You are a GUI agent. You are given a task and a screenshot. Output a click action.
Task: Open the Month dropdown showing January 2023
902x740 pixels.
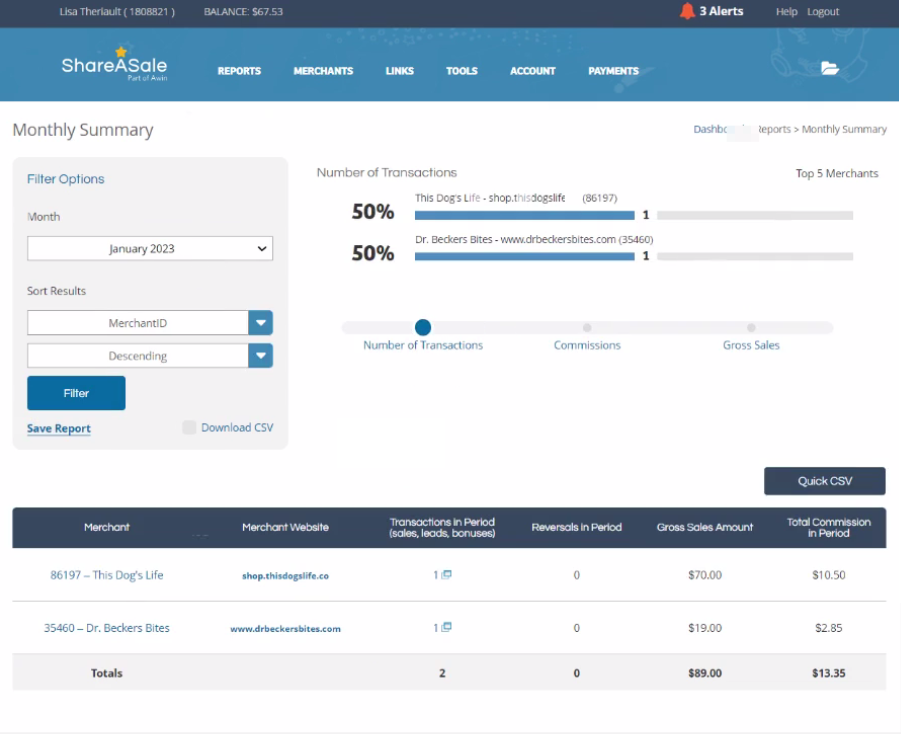(x=150, y=249)
